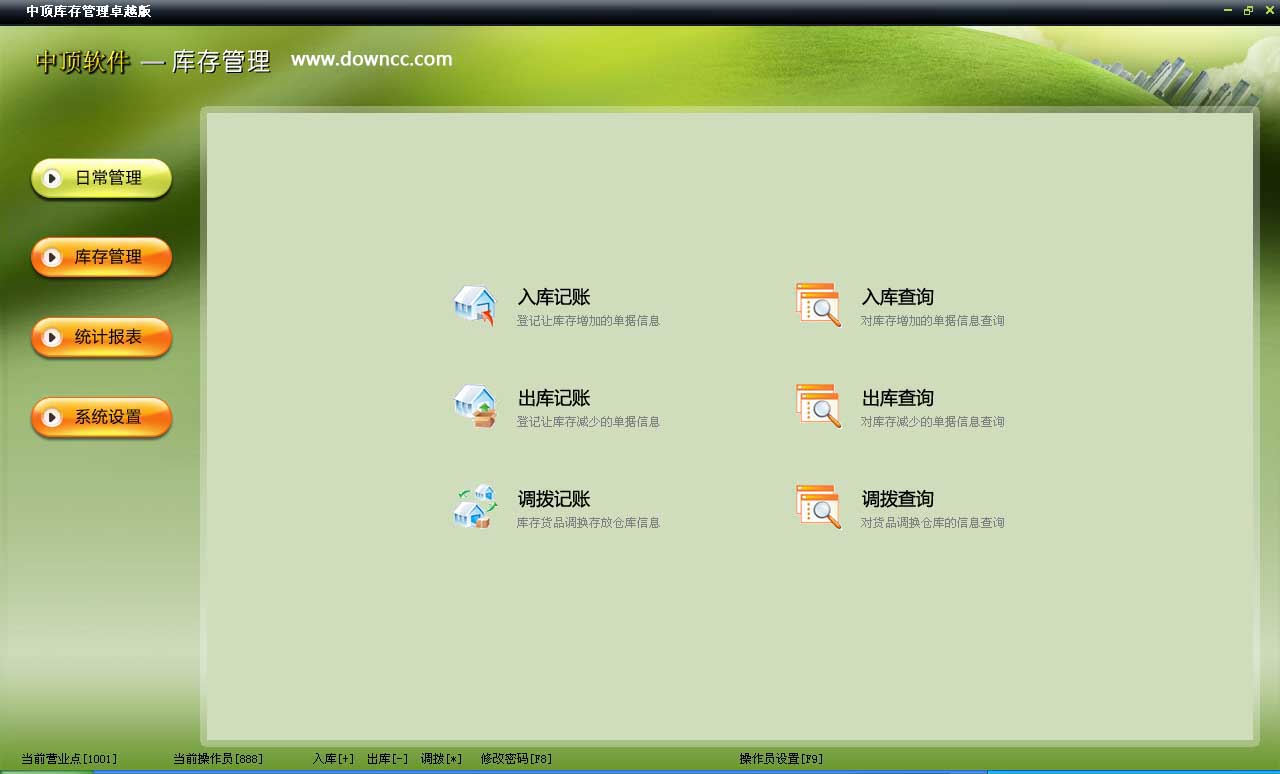Image resolution: width=1280 pixels, height=774 pixels.
Task: Open the 调拨记账 (transfer entry) icon
Action: [553, 499]
